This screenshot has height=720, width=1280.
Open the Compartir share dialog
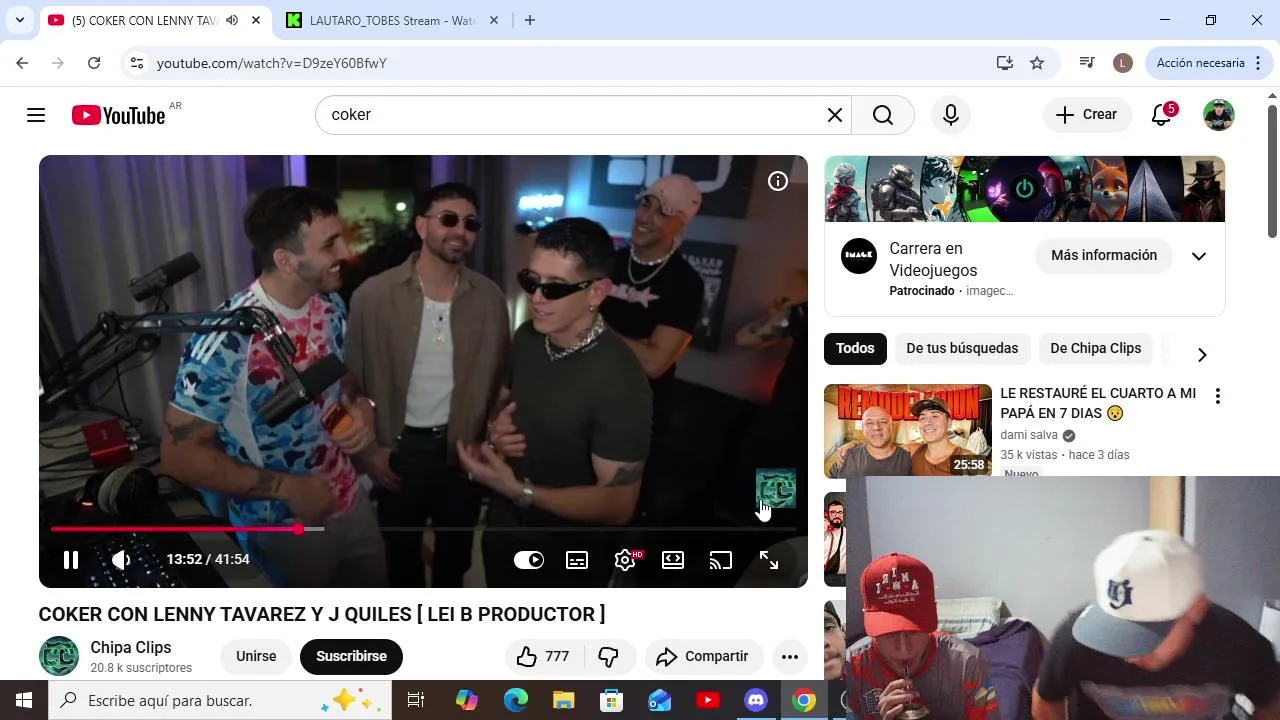[x=703, y=657]
